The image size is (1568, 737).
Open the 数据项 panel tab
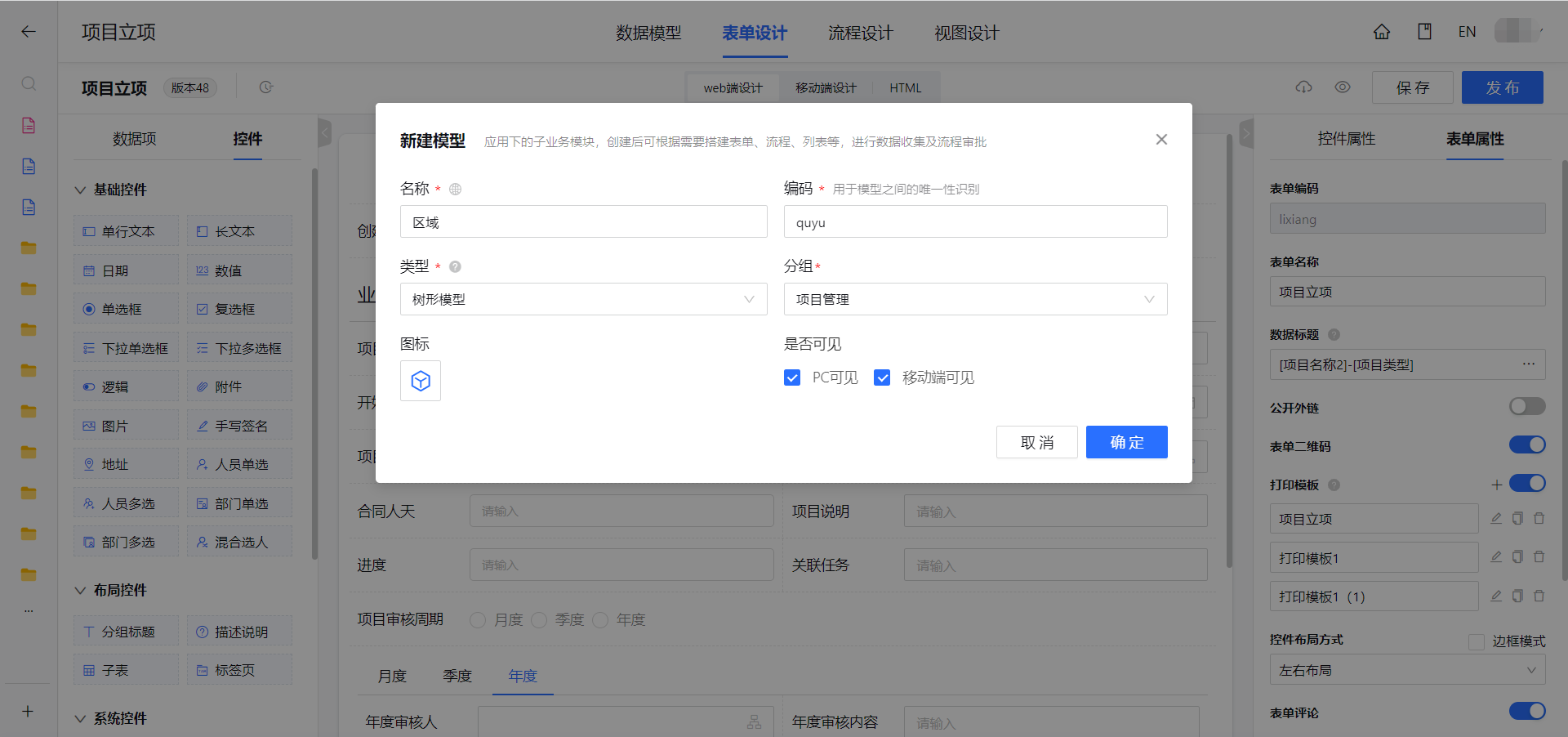(135, 139)
